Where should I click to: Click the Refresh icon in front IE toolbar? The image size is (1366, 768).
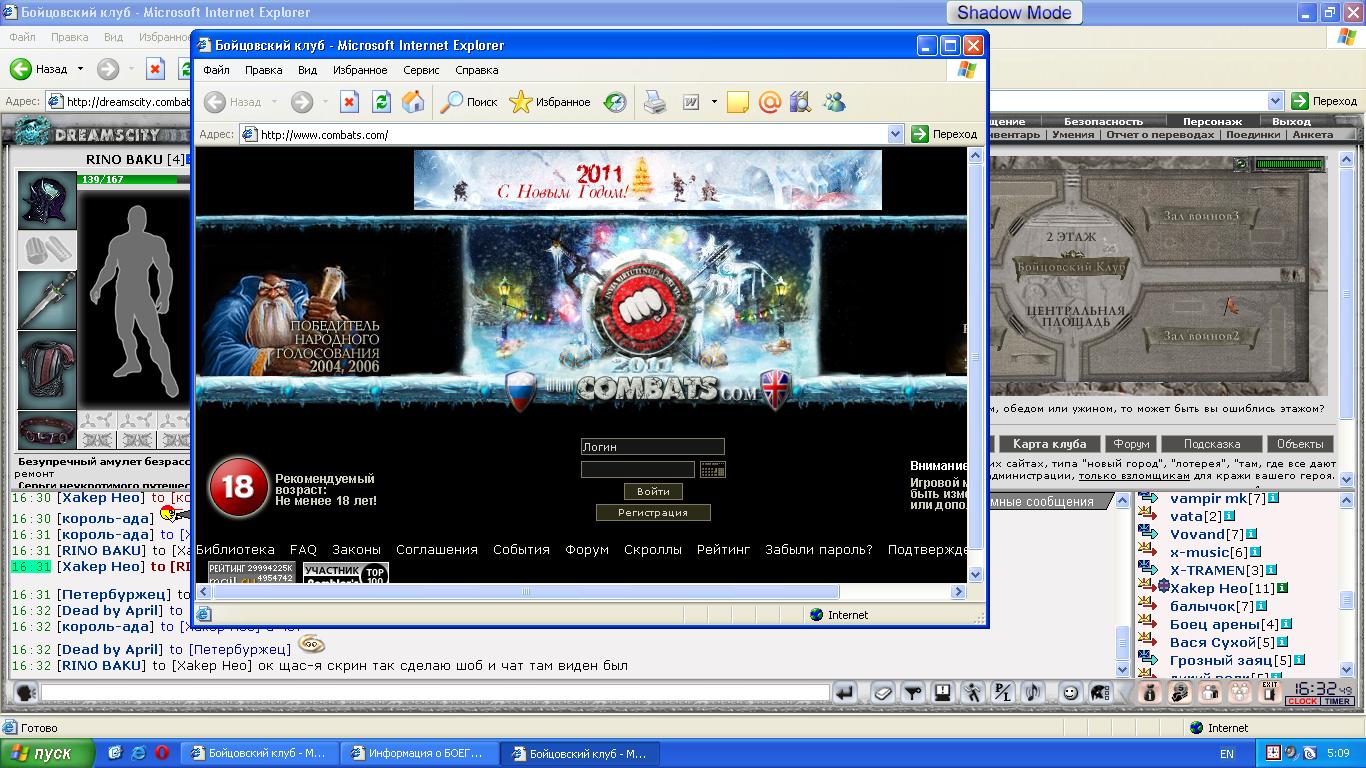tap(381, 102)
